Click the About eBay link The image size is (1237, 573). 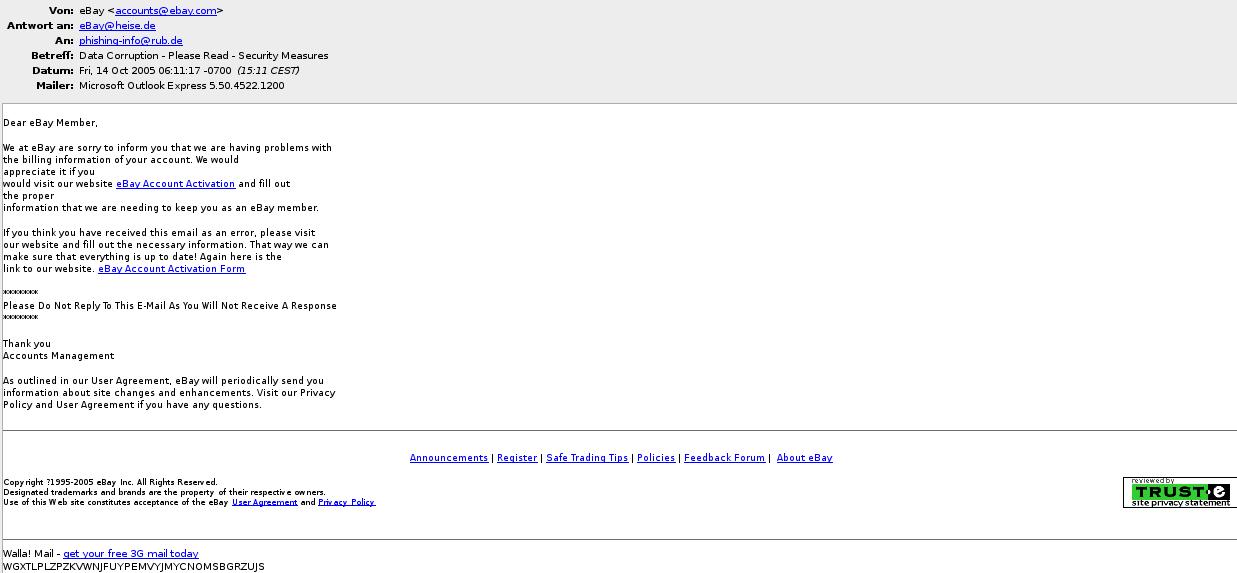point(805,458)
